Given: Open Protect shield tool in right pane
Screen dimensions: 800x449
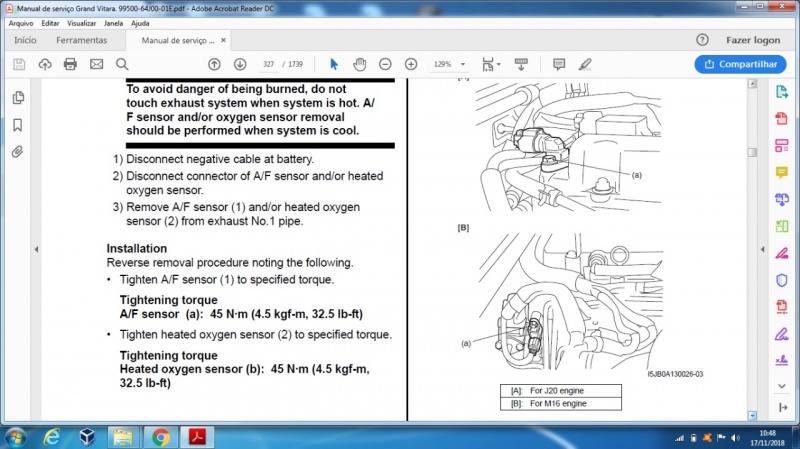Looking at the screenshot, I should point(782,280).
